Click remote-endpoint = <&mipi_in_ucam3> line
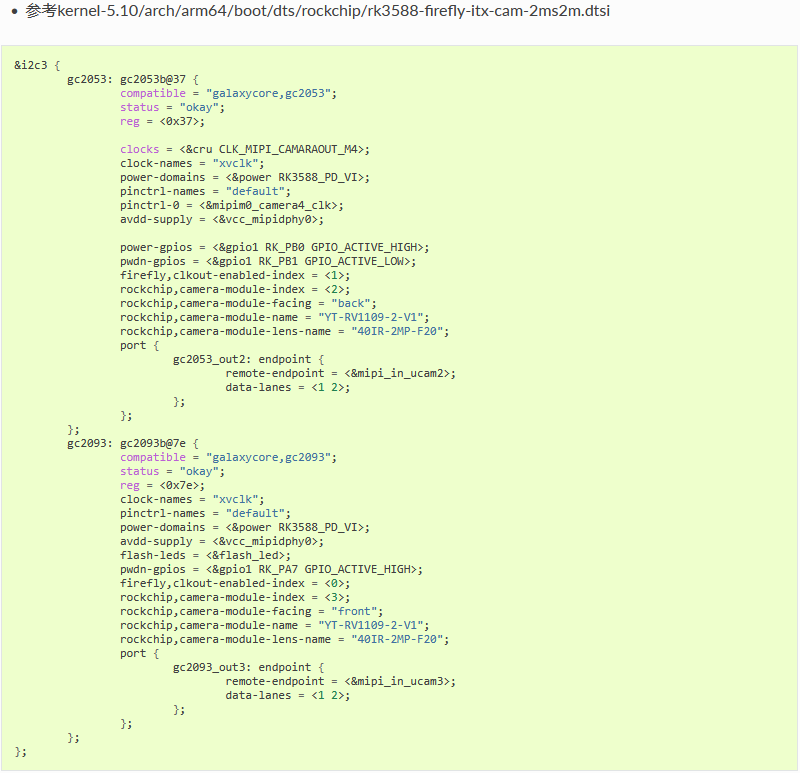This screenshot has width=800, height=773. click(x=340, y=681)
